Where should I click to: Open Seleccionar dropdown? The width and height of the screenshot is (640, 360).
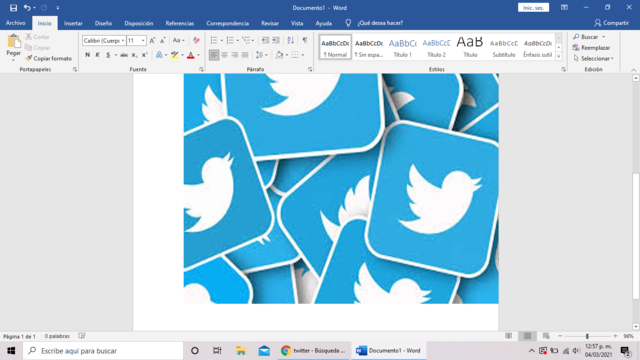click(x=593, y=58)
